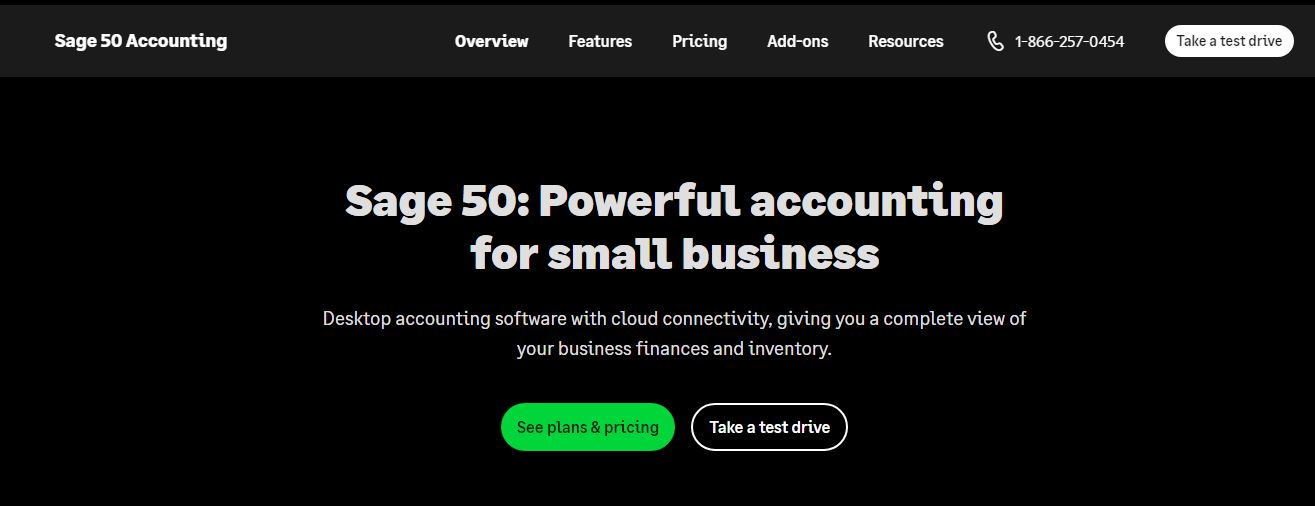Viewport: 1315px width, 506px height.
Task: Click the headline line 'for small business'
Action: 675,253
